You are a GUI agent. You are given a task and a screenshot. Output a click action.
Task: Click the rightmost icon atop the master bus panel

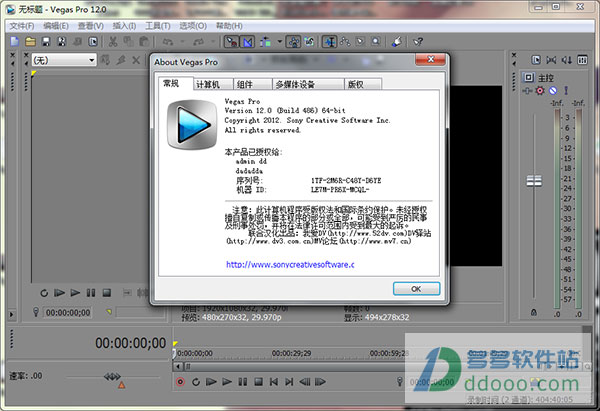tap(582, 60)
